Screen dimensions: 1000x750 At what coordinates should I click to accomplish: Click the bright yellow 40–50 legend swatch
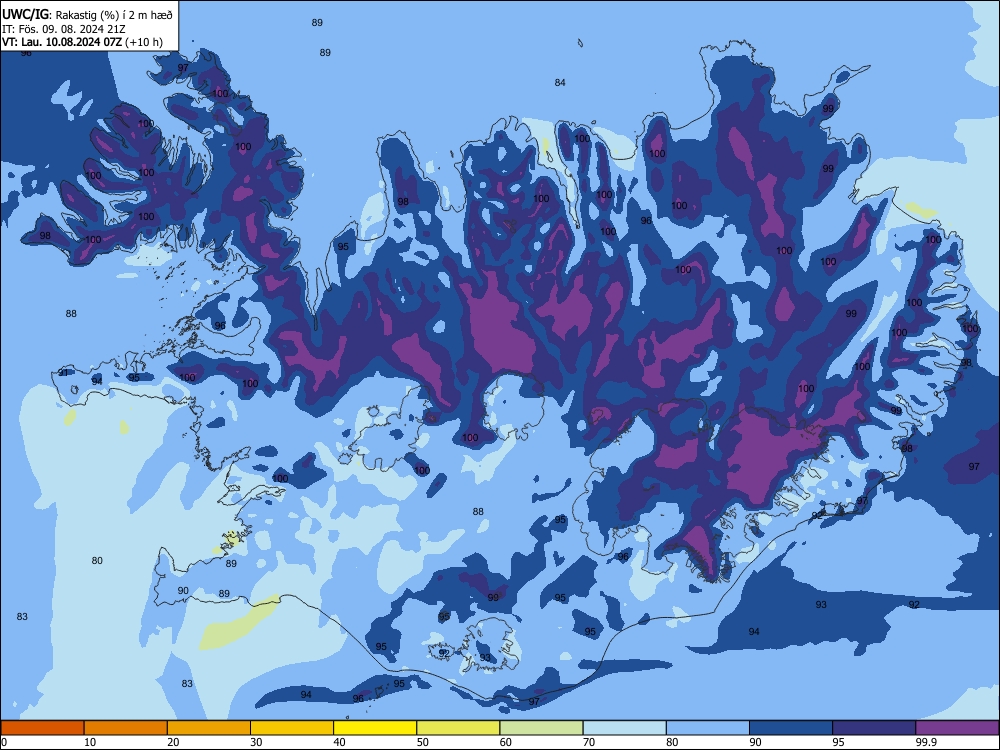pyautogui.click(x=375, y=728)
